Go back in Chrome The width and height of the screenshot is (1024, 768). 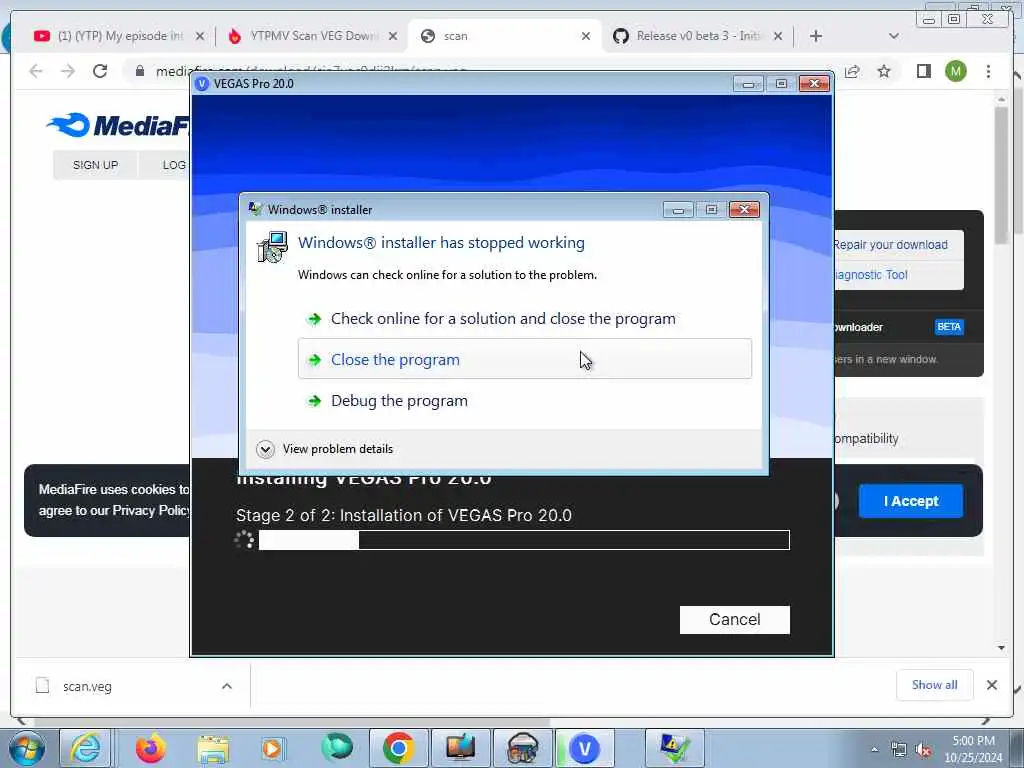pos(36,71)
